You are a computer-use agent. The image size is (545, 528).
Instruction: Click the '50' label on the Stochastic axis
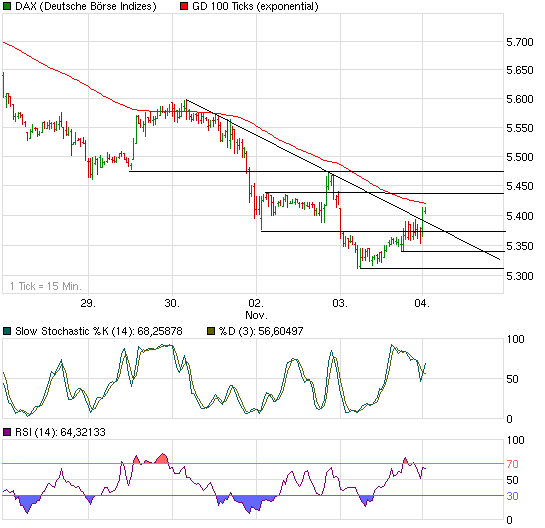tap(513, 379)
